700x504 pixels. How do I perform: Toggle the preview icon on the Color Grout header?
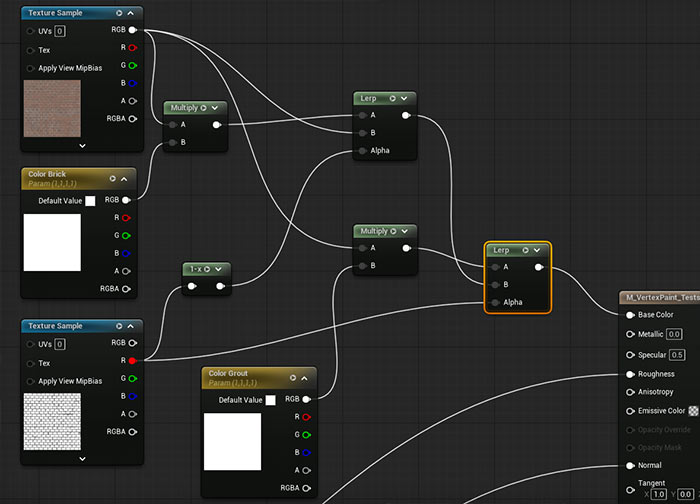coord(294,378)
